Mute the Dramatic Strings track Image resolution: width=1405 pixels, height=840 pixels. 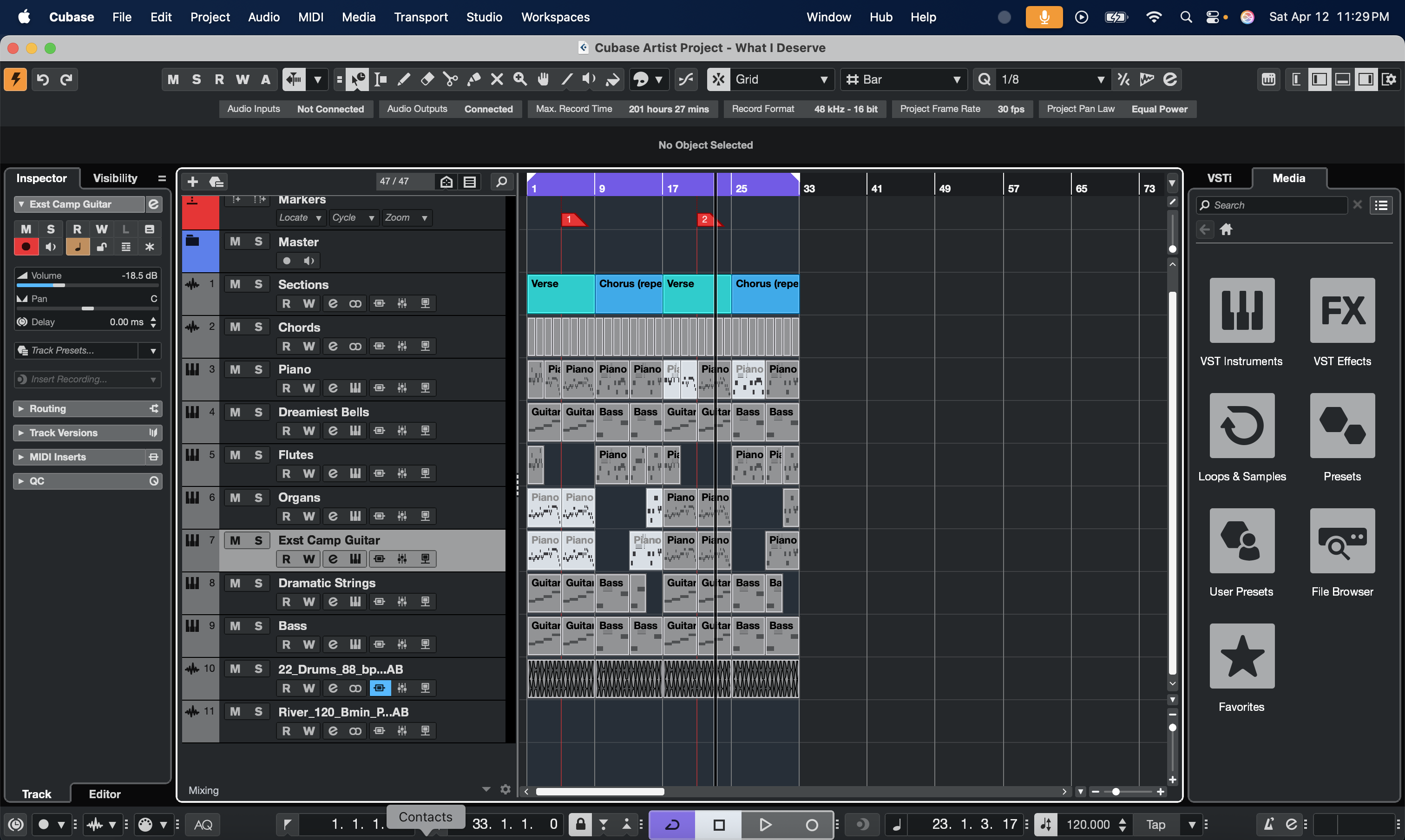(235, 583)
